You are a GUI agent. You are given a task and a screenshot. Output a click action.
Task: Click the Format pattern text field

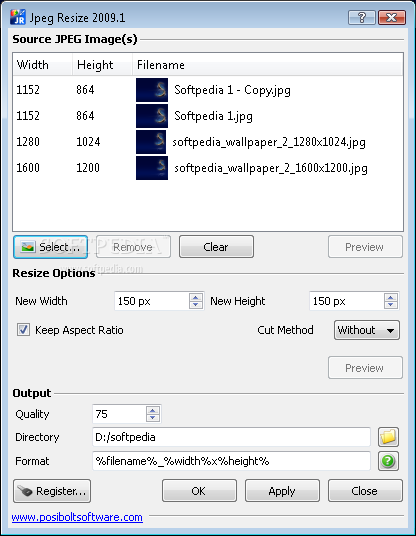pyautogui.click(x=231, y=461)
